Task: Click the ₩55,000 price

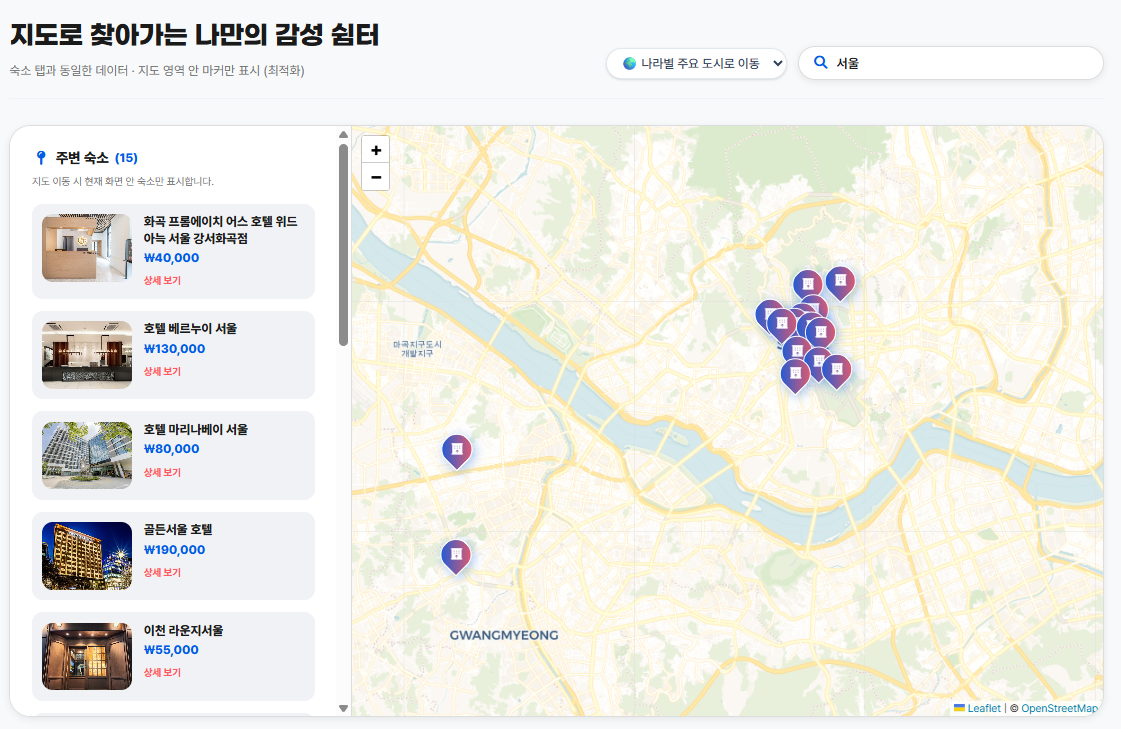Action: 172,650
